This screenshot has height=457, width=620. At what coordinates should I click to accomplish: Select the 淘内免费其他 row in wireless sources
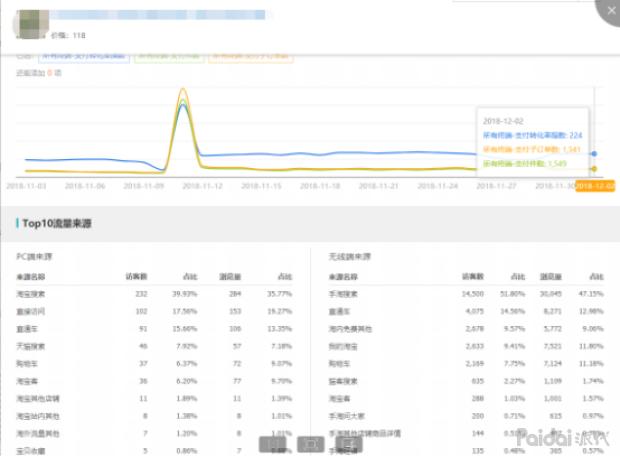pyautogui.click(x=466, y=329)
